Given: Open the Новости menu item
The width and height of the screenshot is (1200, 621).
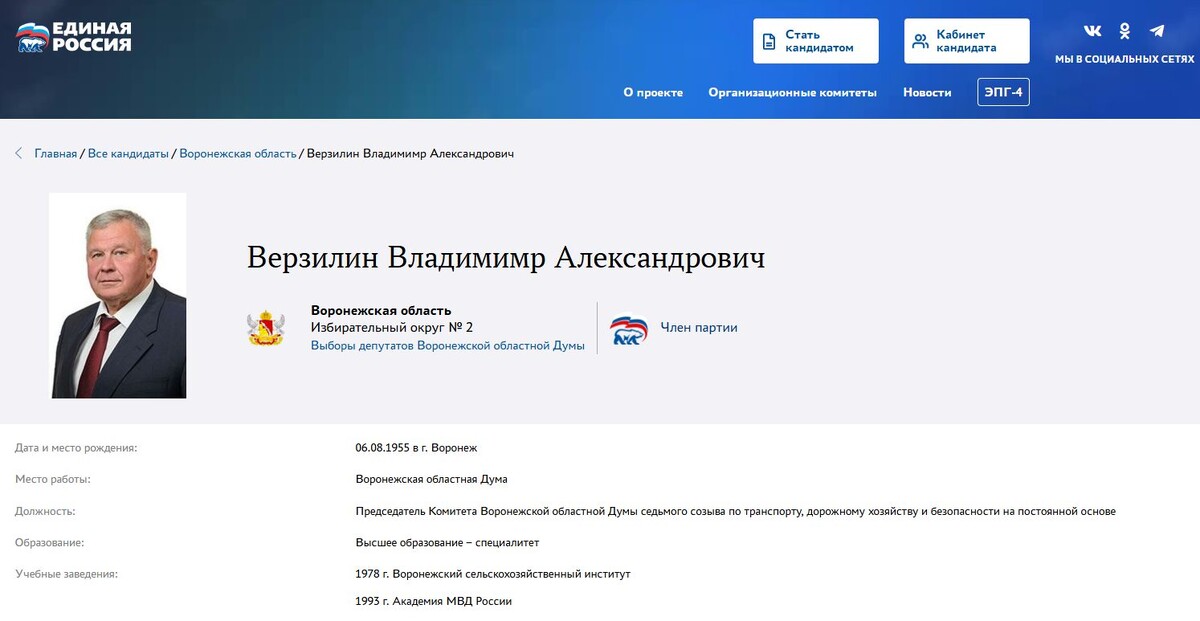Looking at the screenshot, I should pos(927,92).
